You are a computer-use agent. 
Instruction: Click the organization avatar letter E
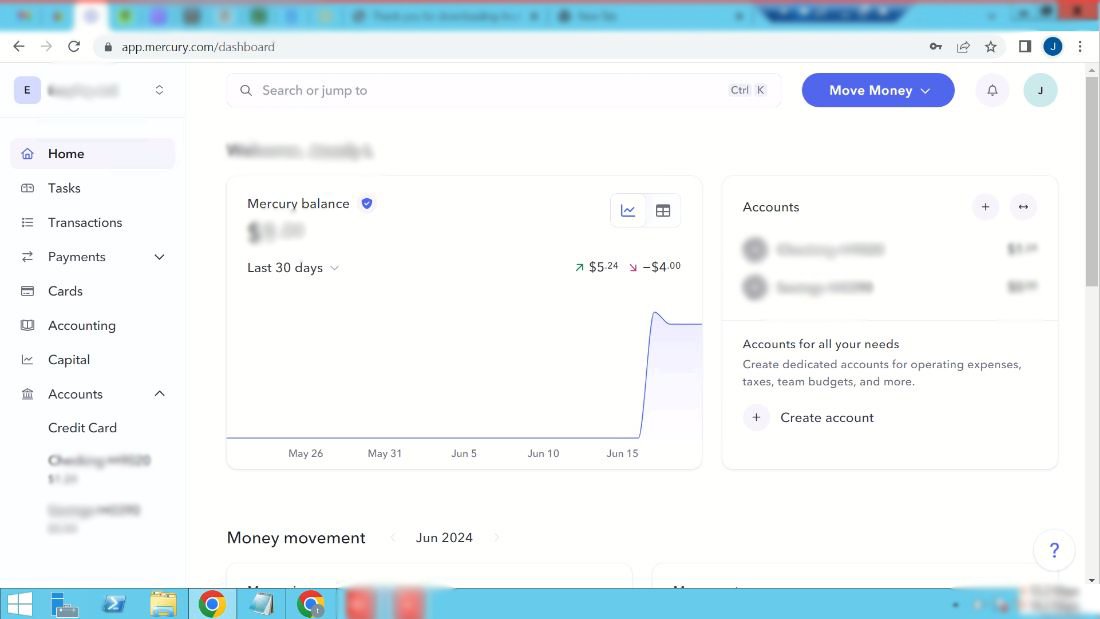click(27, 90)
